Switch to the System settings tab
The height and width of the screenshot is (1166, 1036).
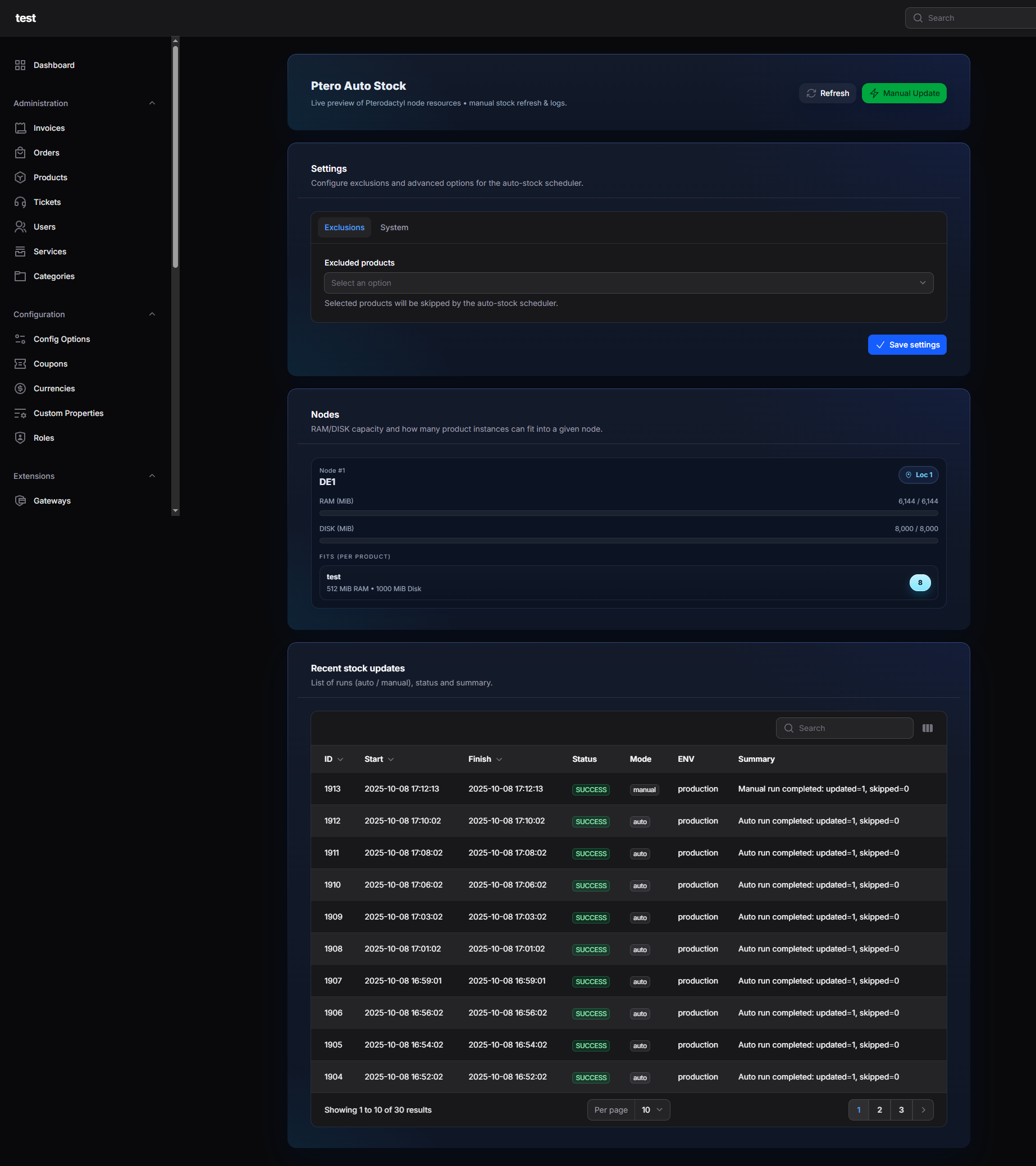394,227
